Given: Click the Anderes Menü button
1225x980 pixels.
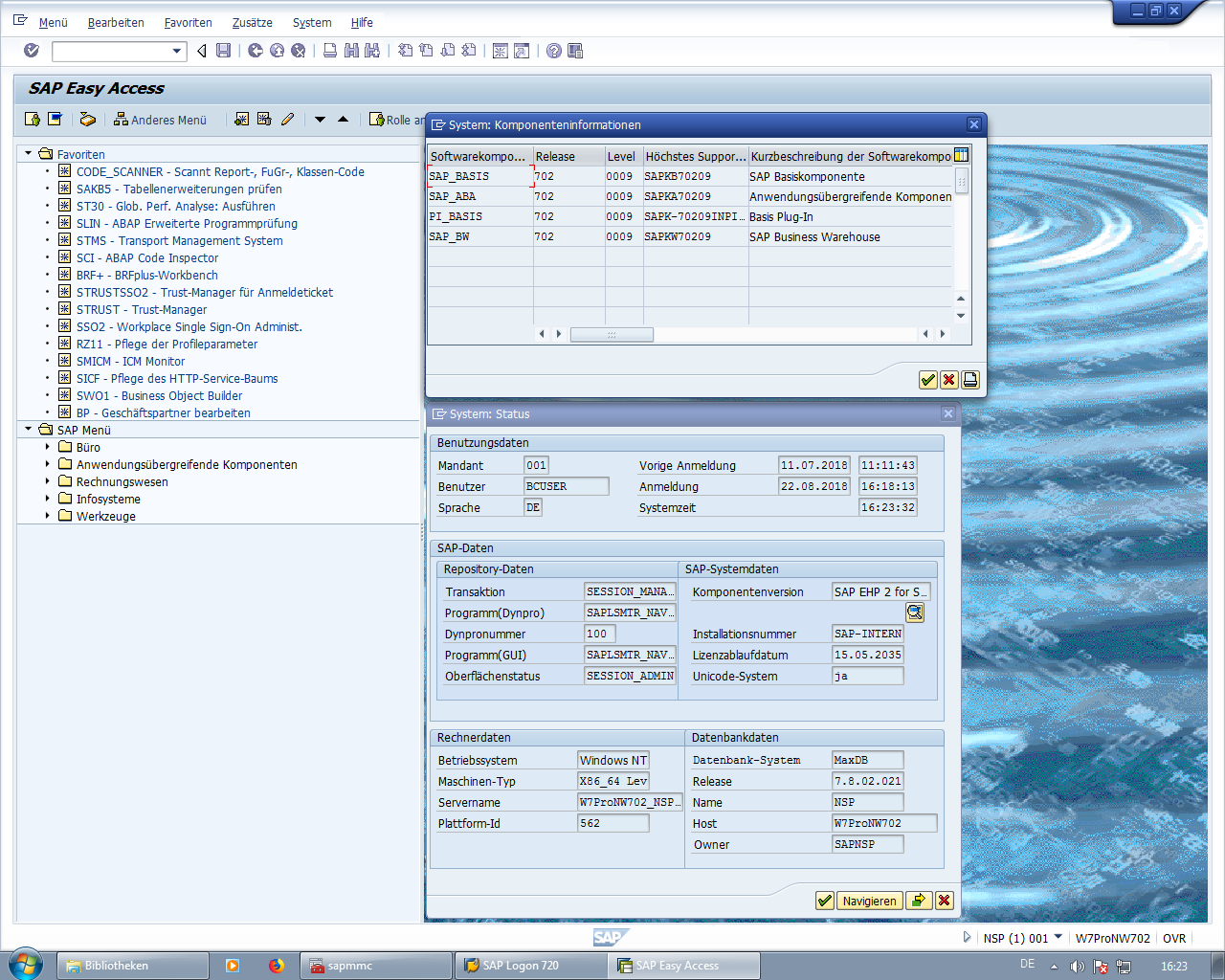Looking at the screenshot, I should coord(160,120).
